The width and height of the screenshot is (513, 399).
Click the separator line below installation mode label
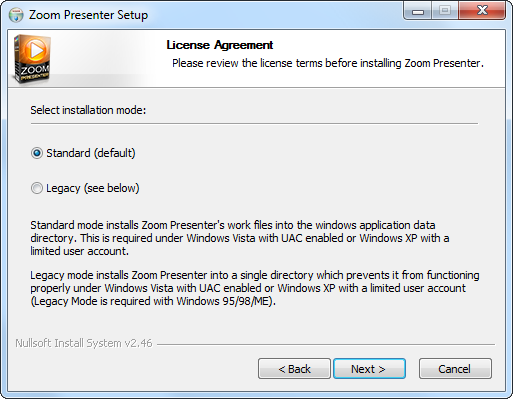click(x=254, y=123)
